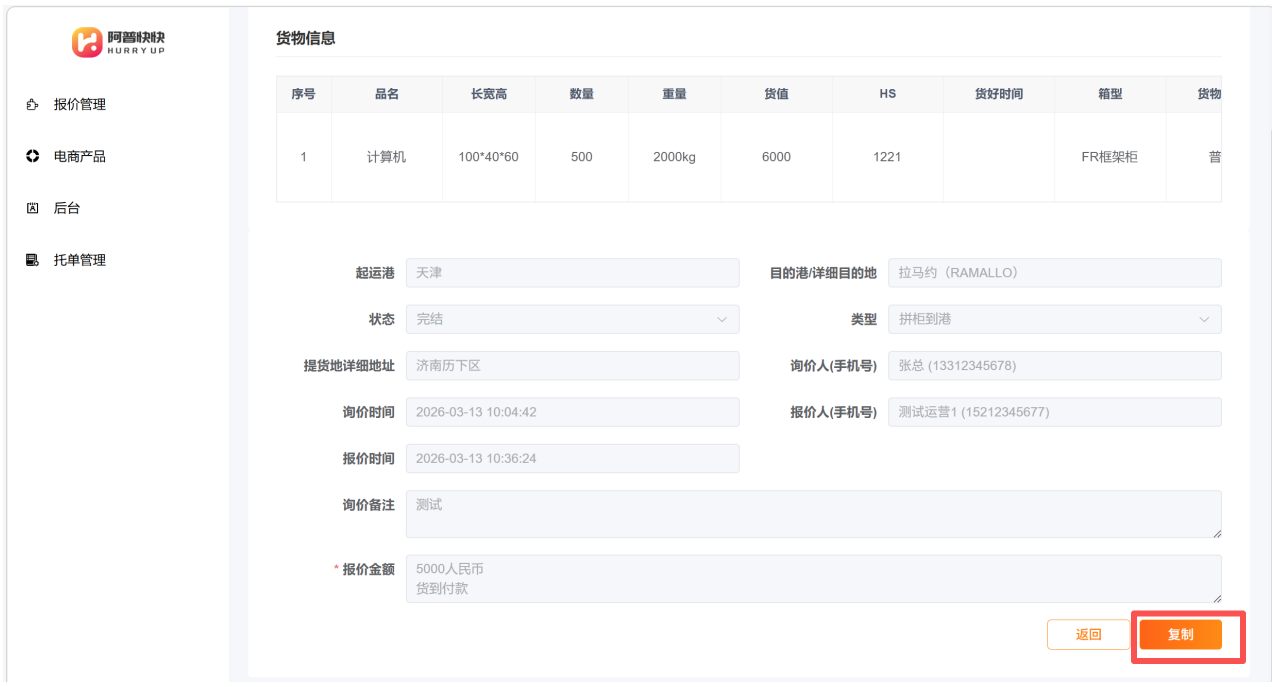Viewport: 1272px width, 687px height.
Task: Focus the 询价备注 text area
Action: click(x=812, y=514)
